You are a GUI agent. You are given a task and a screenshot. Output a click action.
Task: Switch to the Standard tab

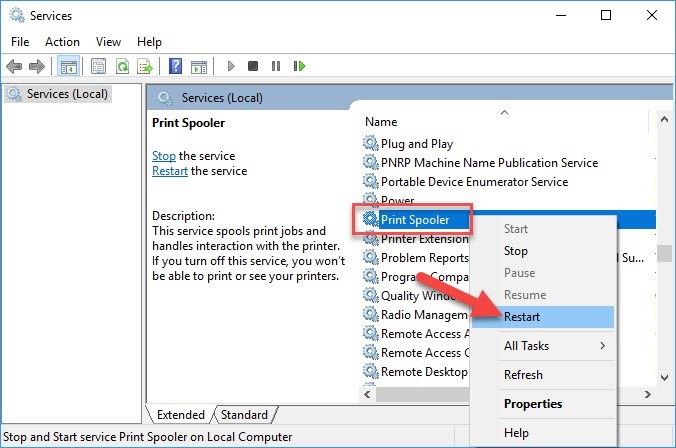(244, 415)
